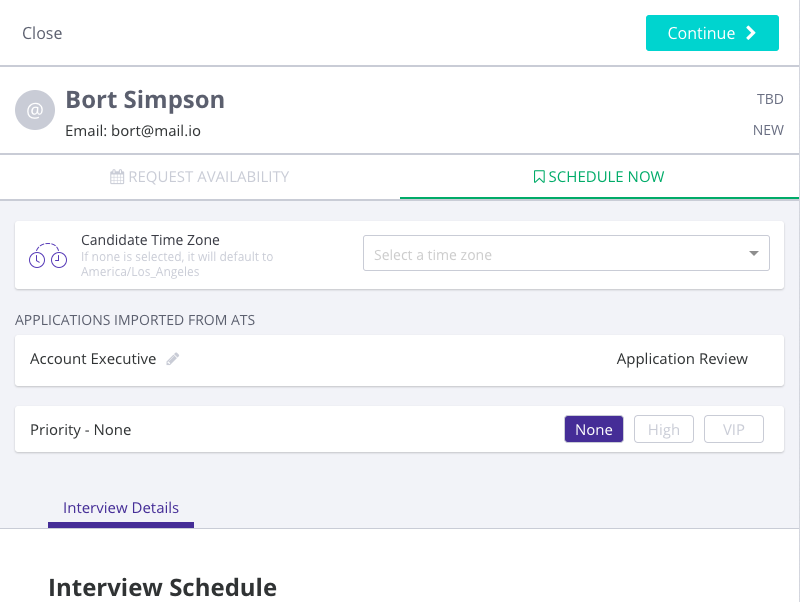The width and height of the screenshot is (800, 602).
Task: Set priority to High
Action: coord(664,429)
